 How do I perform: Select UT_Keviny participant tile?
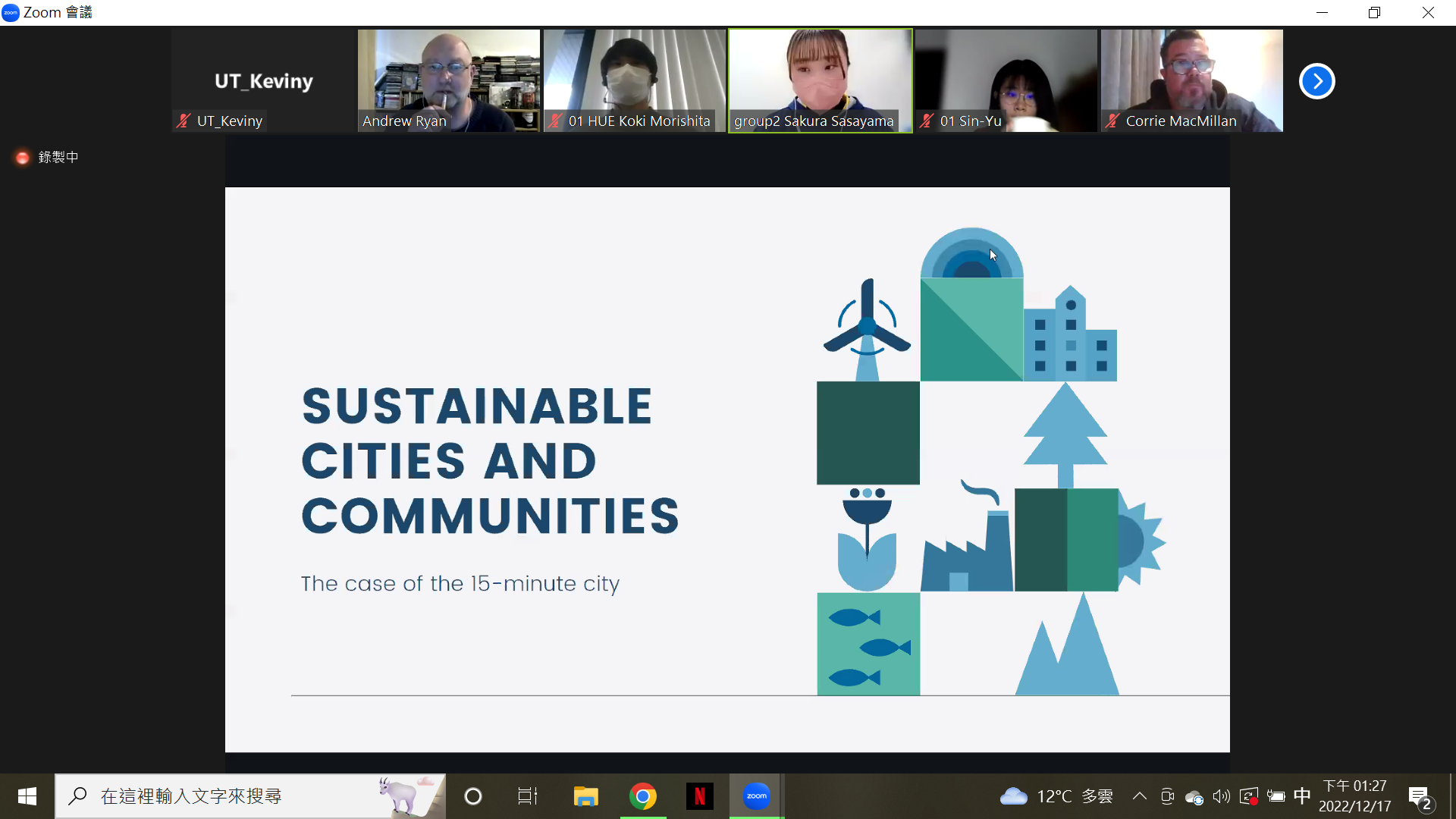pos(263,80)
